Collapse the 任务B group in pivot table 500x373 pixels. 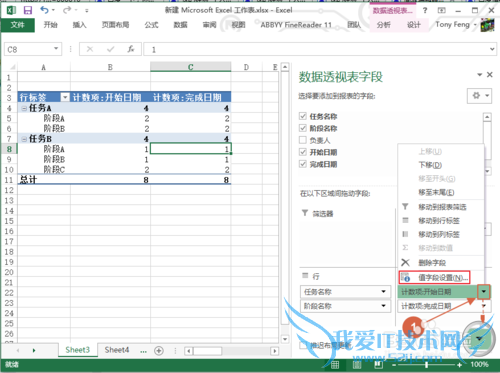[24, 139]
